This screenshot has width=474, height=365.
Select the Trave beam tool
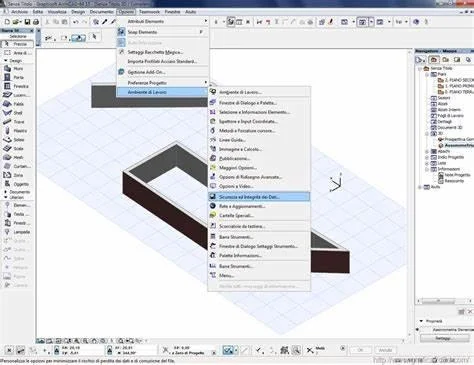(x=17, y=122)
